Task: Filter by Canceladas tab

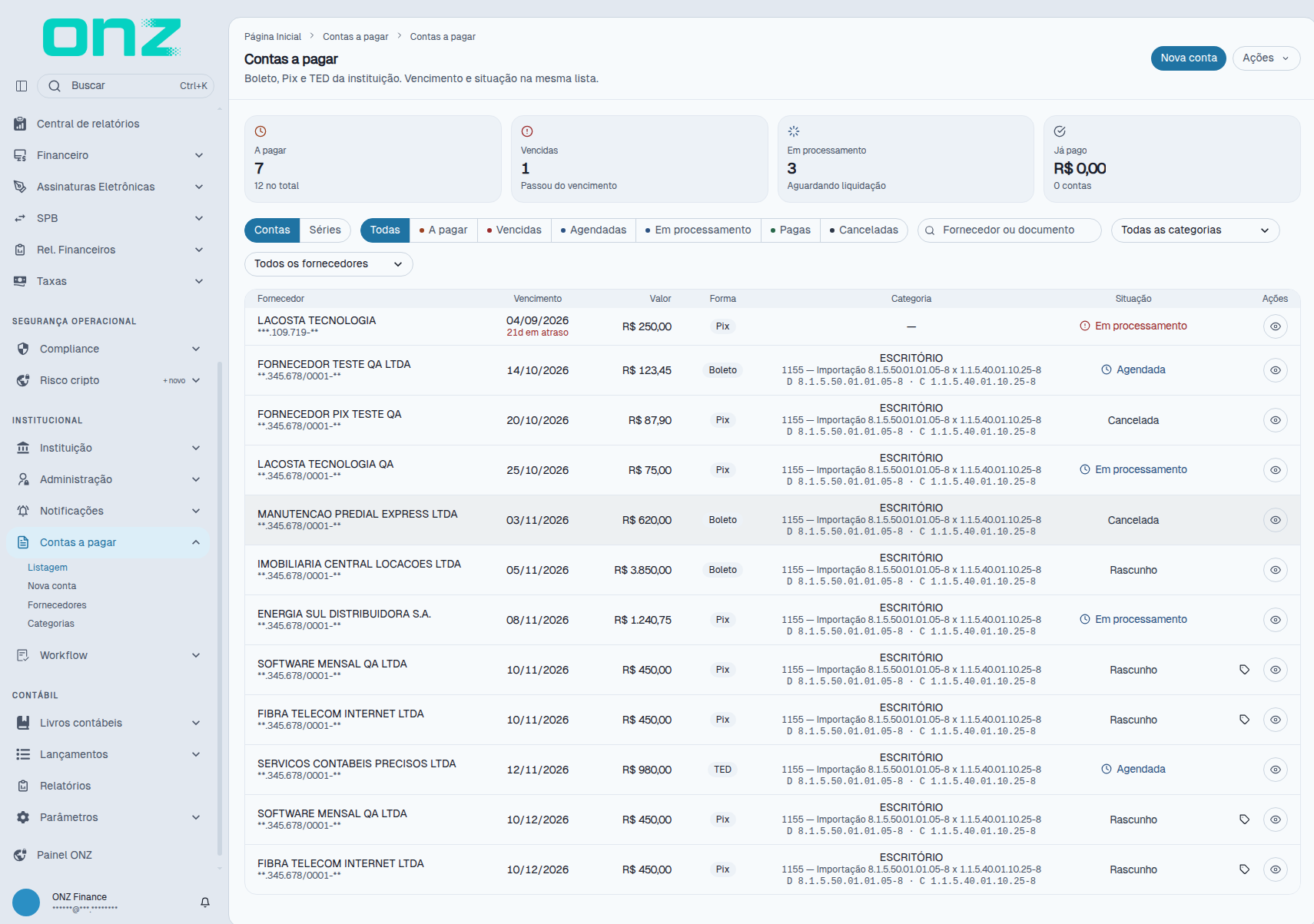Action: pyautogui.click(x=864, y=230)
